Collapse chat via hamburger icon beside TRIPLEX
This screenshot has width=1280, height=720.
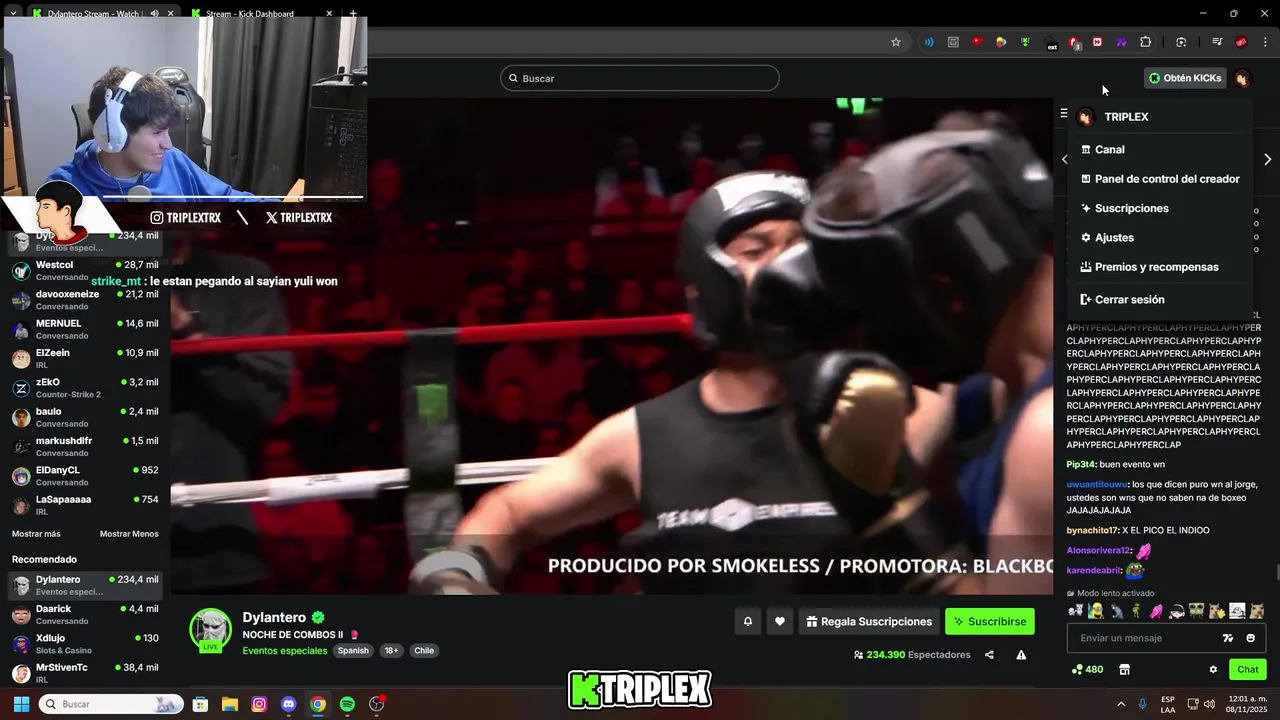1064,114
